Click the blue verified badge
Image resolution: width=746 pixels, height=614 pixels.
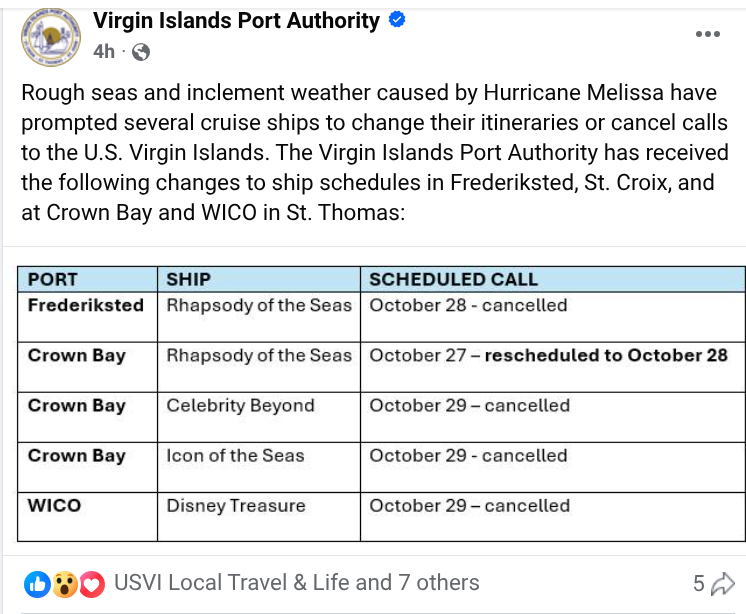[x=396, y=20]
